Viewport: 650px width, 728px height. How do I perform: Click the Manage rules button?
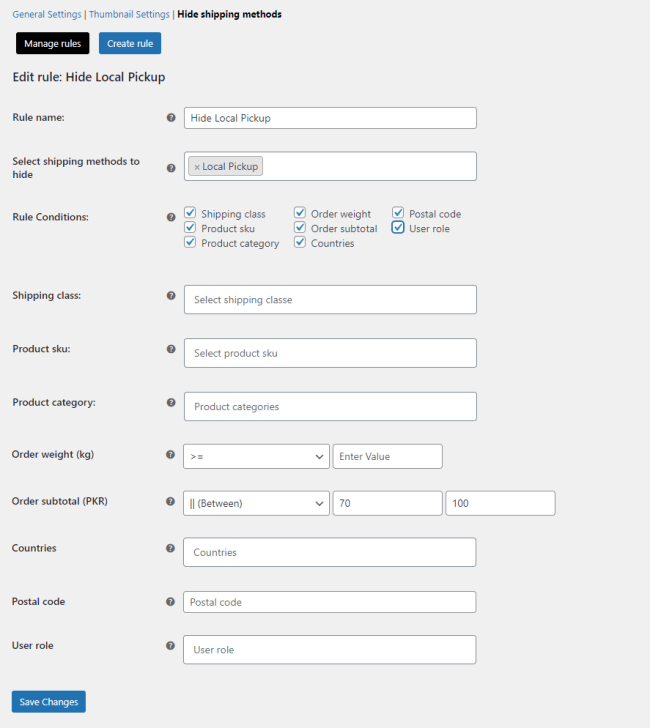tap(52, 43)
